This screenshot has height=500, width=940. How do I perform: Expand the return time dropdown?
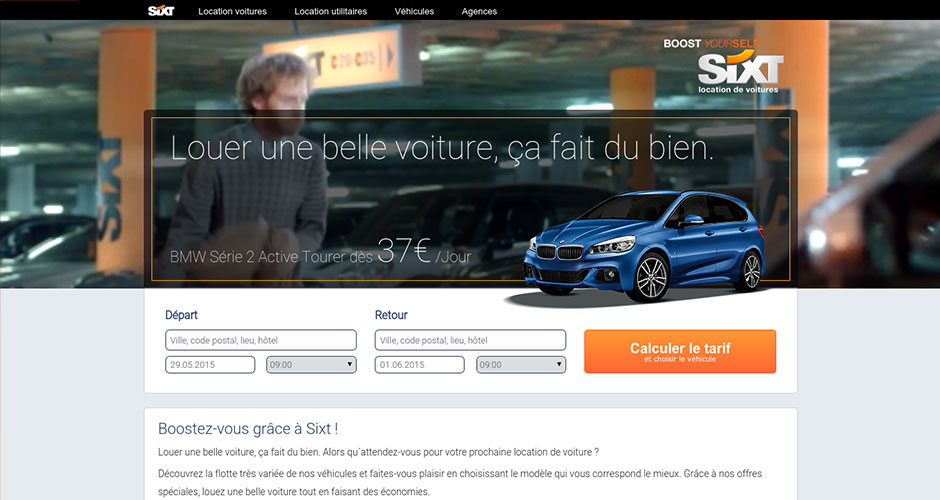click(521, 365)
